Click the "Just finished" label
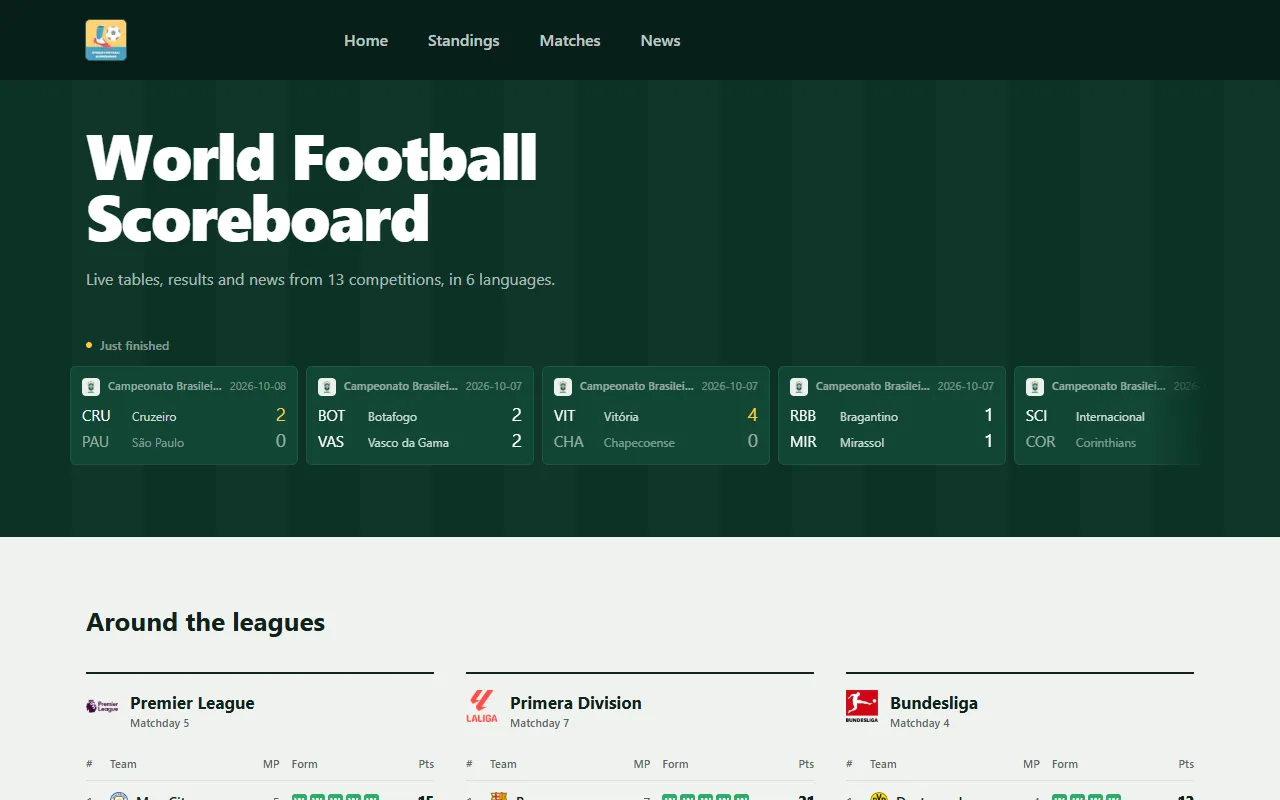1280x800 pixels. click(135, 346)
